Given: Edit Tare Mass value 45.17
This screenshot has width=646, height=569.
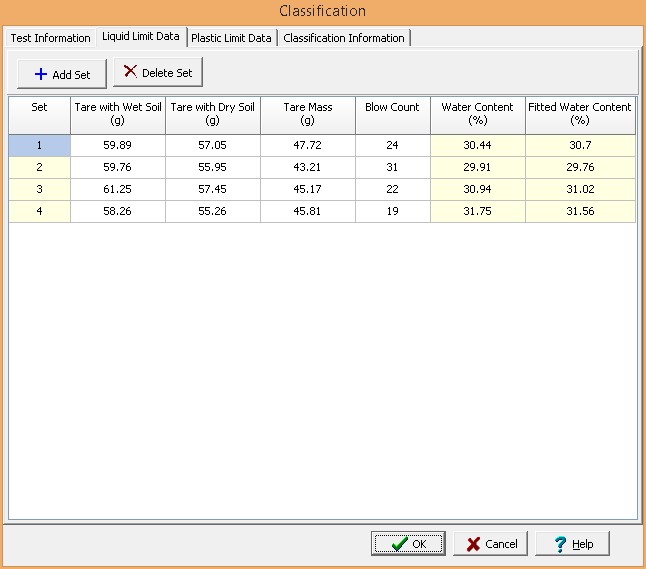Looking at the screenshot, I should (307, 190).
